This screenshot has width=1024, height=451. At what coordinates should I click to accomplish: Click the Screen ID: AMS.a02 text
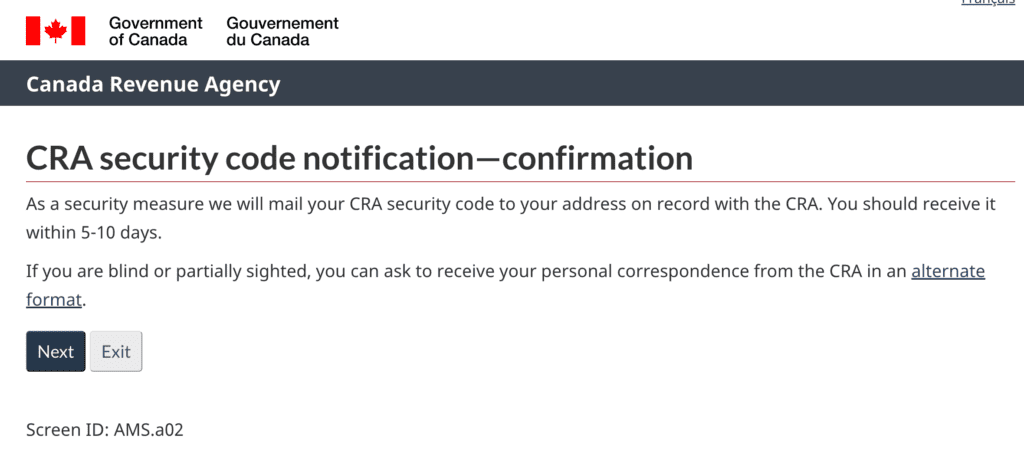(x=105, y=430)
